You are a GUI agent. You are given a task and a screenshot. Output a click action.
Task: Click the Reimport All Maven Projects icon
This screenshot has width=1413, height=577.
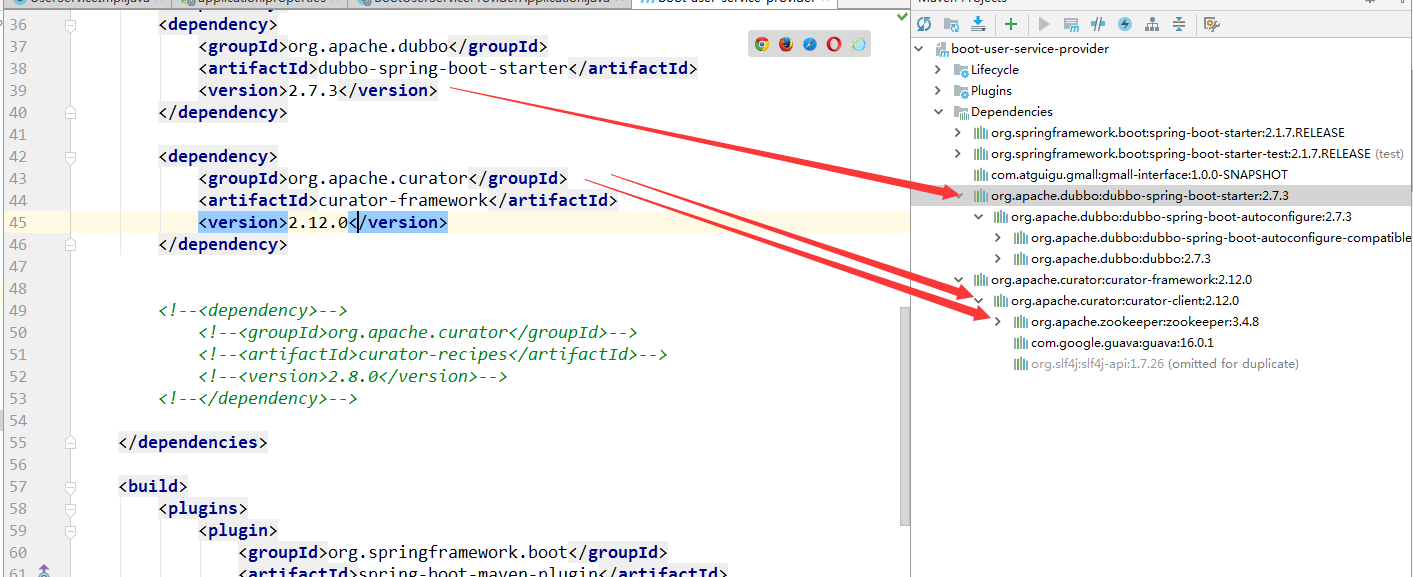[x=924, y=24]
